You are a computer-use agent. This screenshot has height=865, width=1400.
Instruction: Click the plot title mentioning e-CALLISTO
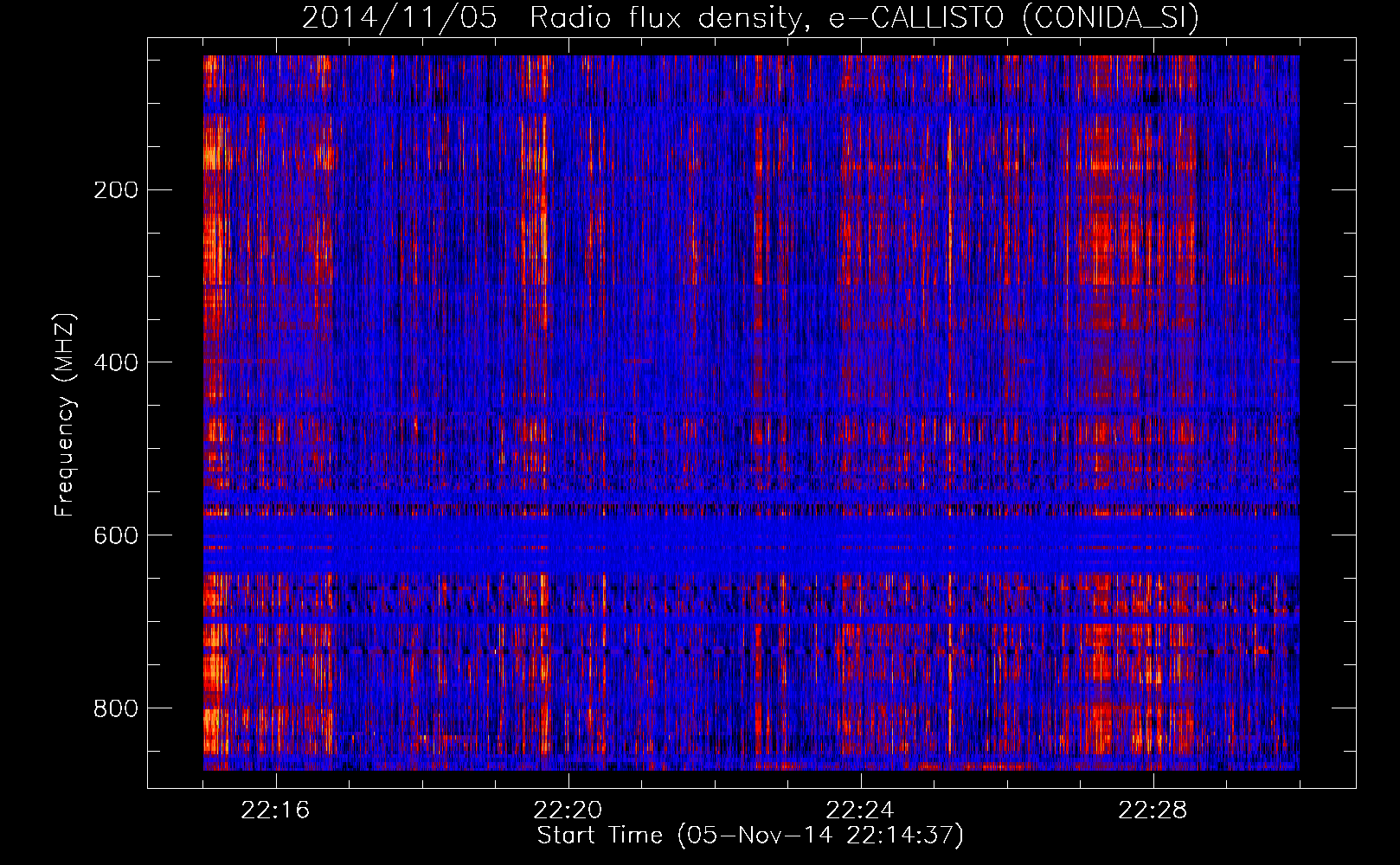pos(750,17)
